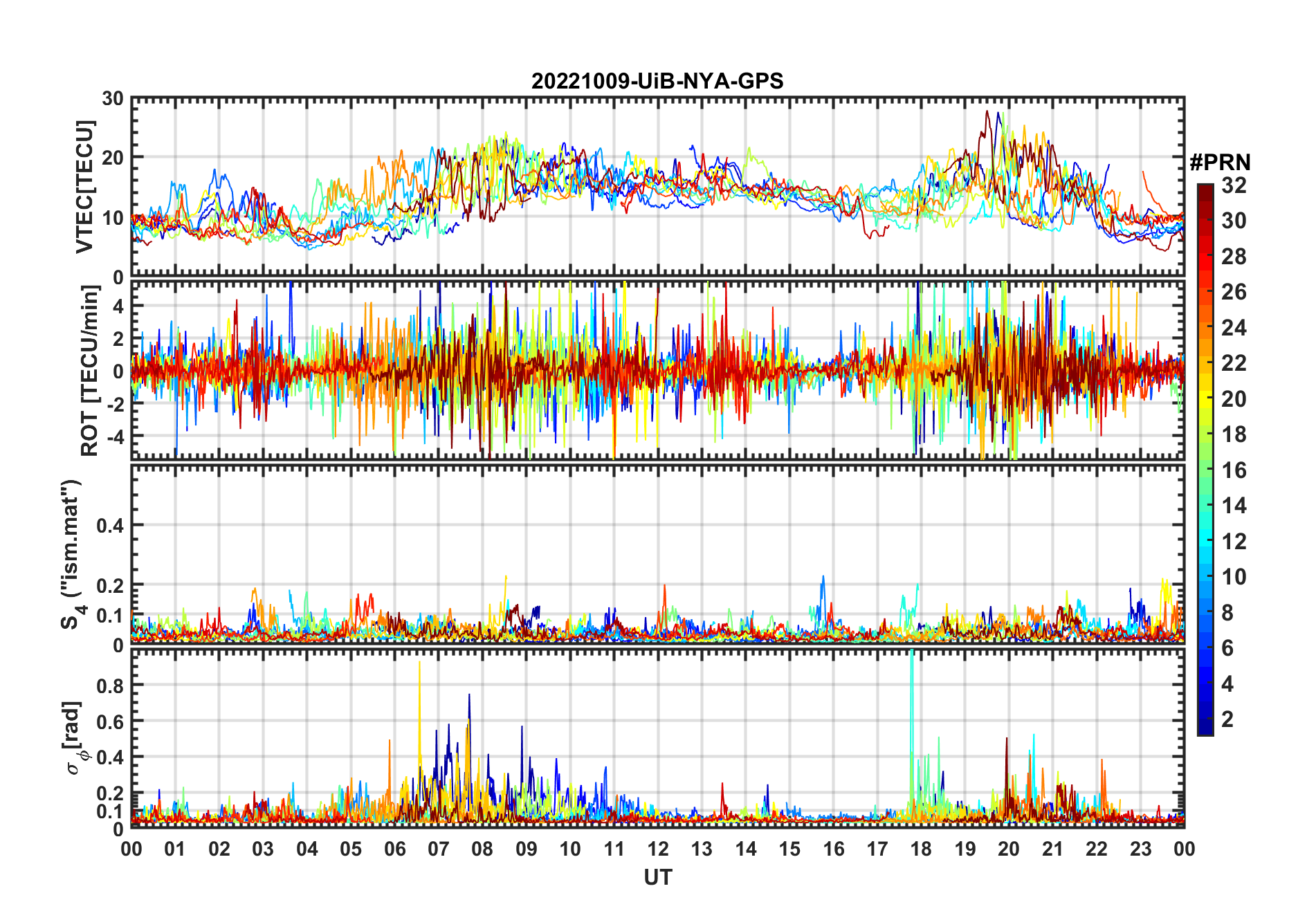
Task: Click x-axis hour label 21
Action: click(x=1053, y=849)
